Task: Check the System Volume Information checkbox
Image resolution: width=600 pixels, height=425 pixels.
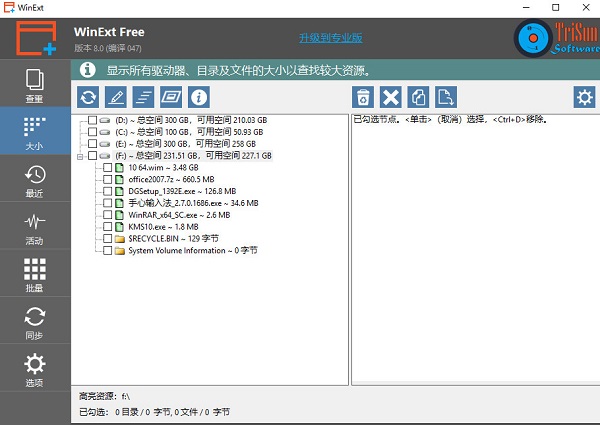Action: coord(108,251)
